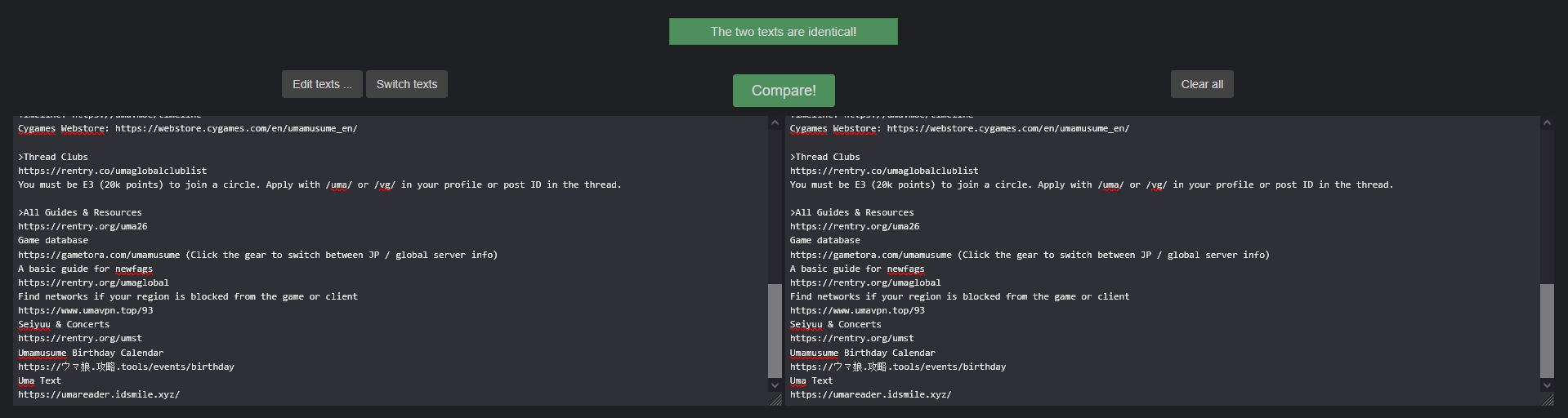Click the left text area's scroll down arrow
This screenshot has height=418, width=1568.
coord(775,385)
